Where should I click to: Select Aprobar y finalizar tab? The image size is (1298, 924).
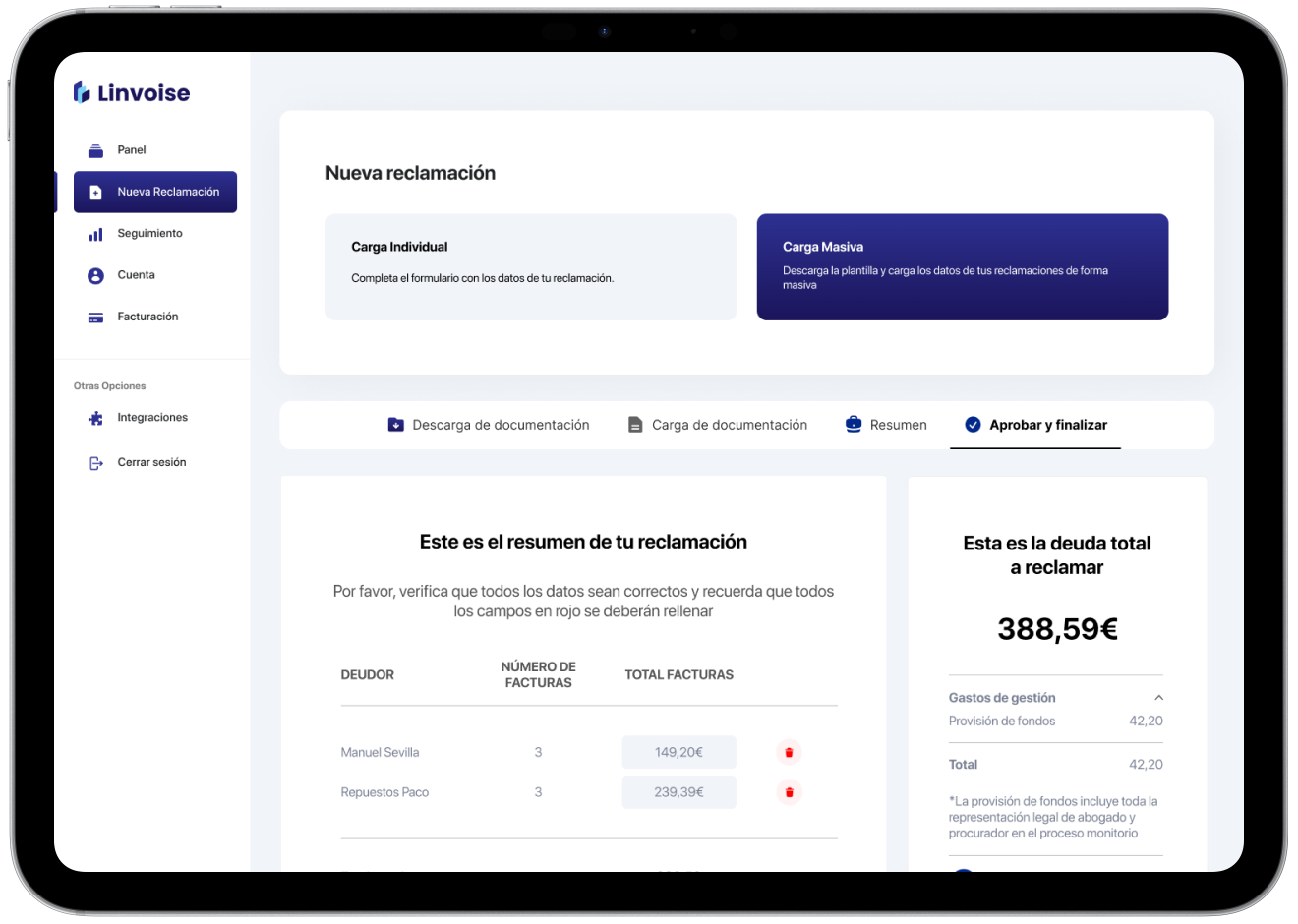pos(1035,425)
